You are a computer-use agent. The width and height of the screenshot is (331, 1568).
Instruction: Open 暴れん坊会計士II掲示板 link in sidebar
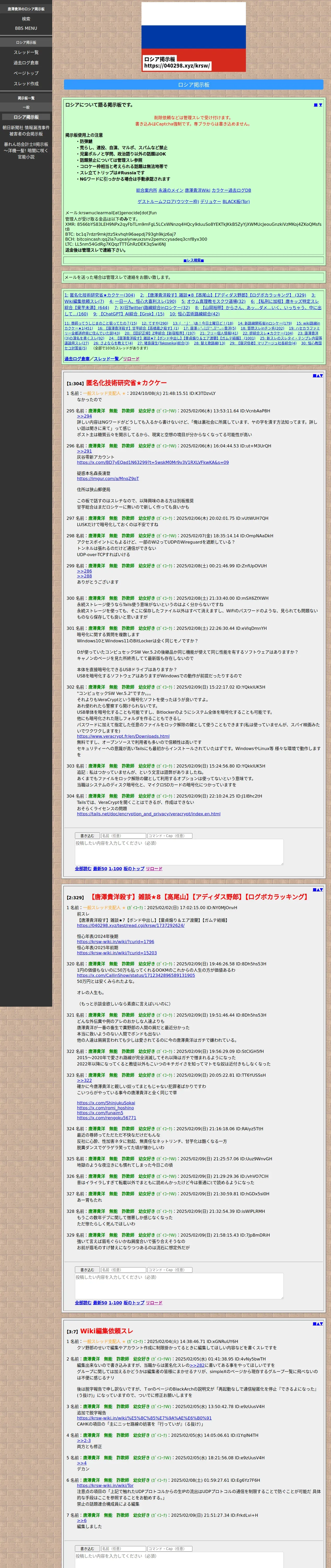click(26, 150)
